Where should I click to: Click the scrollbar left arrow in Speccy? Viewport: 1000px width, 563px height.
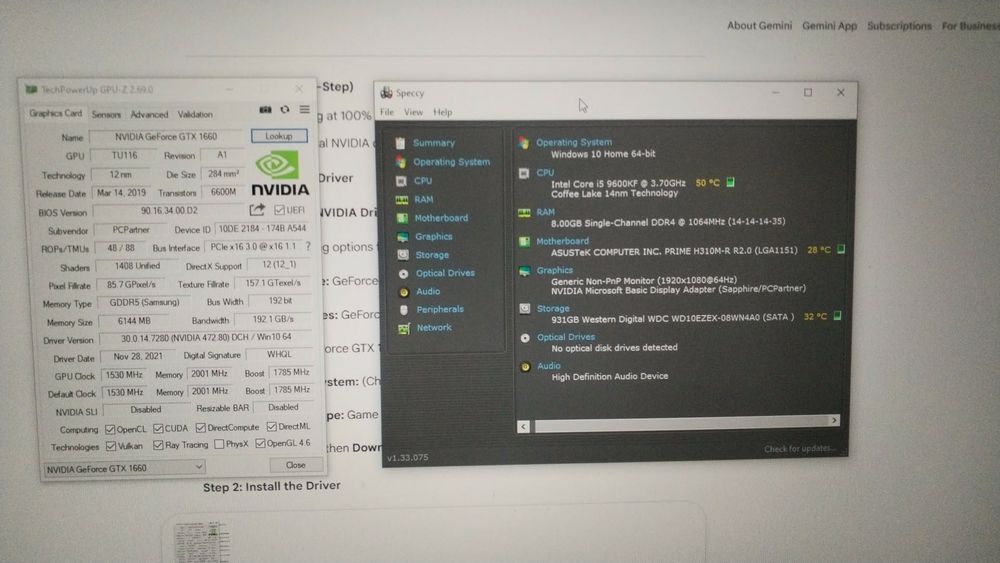point(524,427)
